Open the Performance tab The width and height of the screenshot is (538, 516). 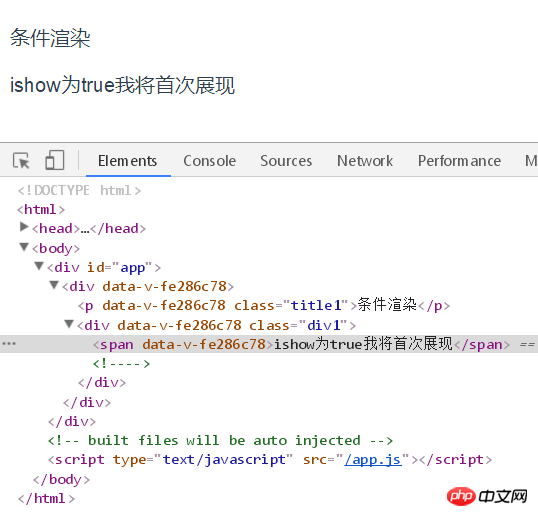click(459, 161)
